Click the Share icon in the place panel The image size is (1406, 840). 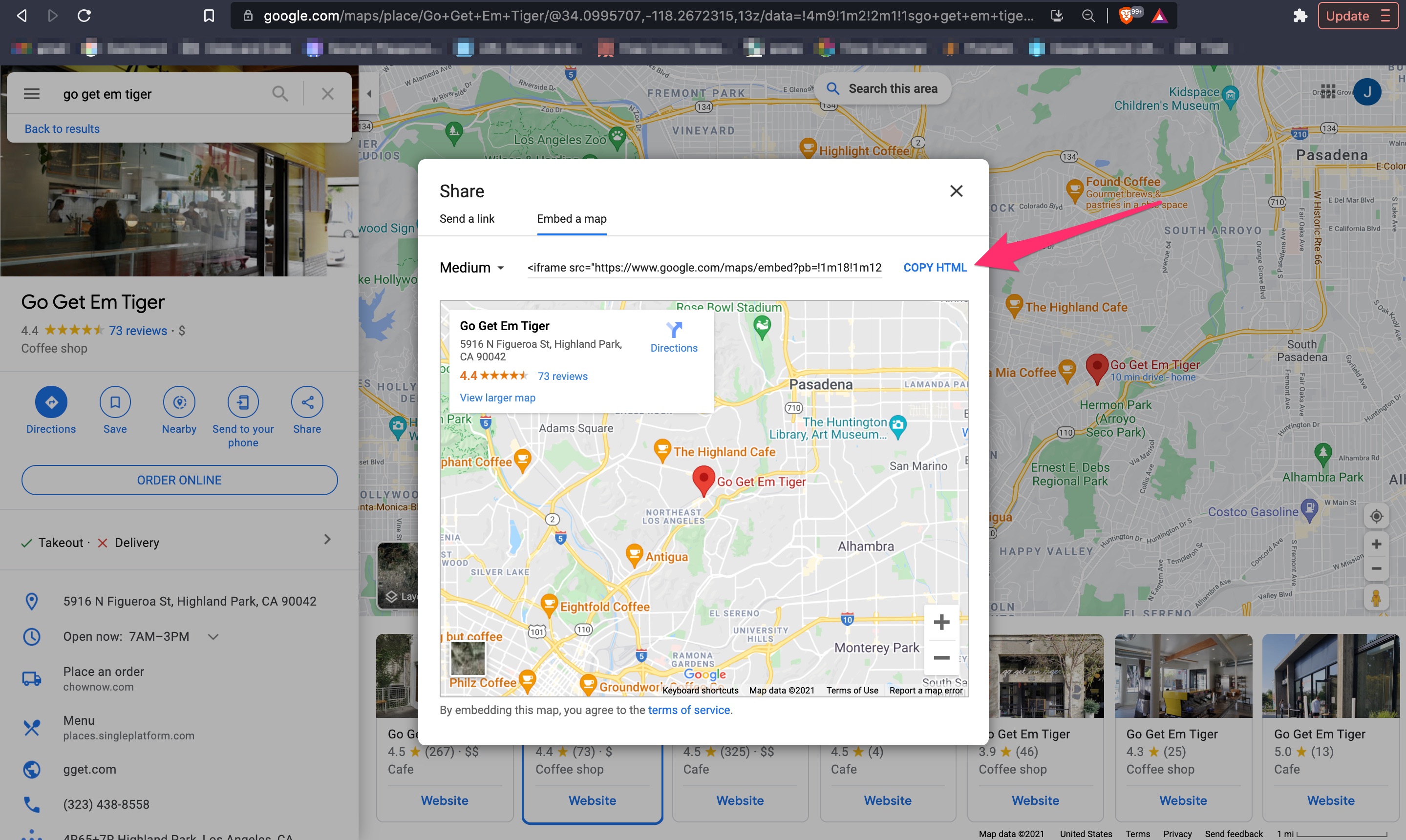306,402
